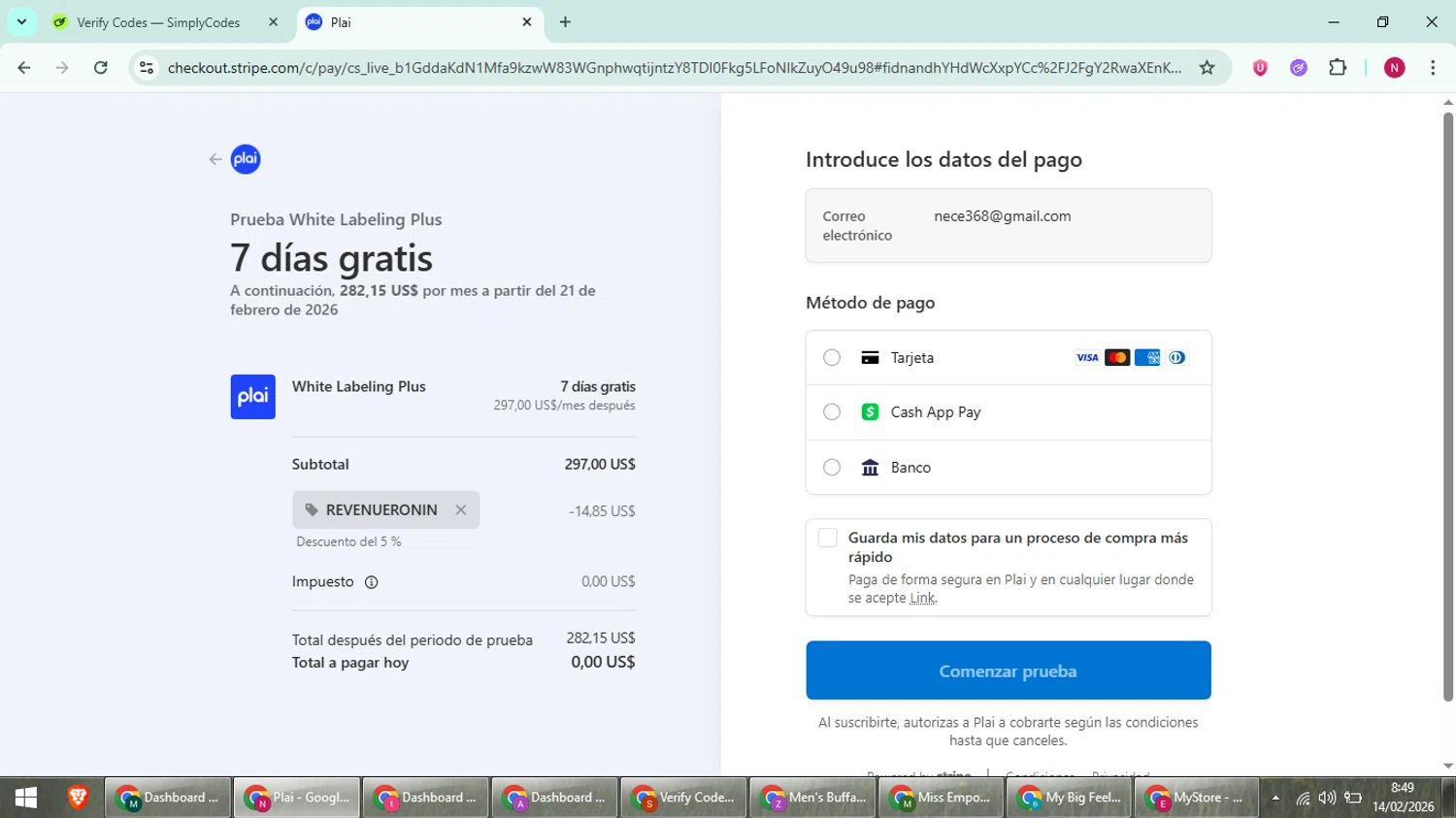Click the '282,15 US$' total after trial
Viewport: 1456px width, 818px height.
(x=601, y=638)
